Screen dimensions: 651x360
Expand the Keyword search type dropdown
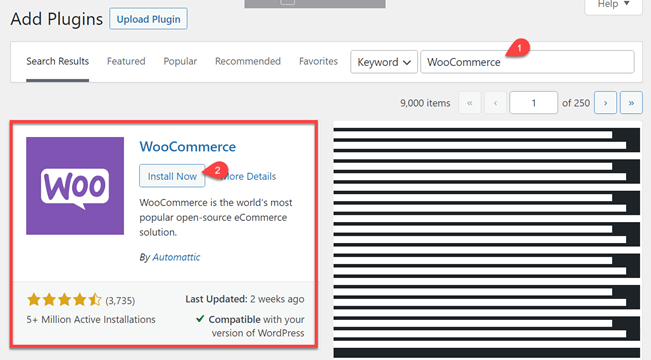384,62
